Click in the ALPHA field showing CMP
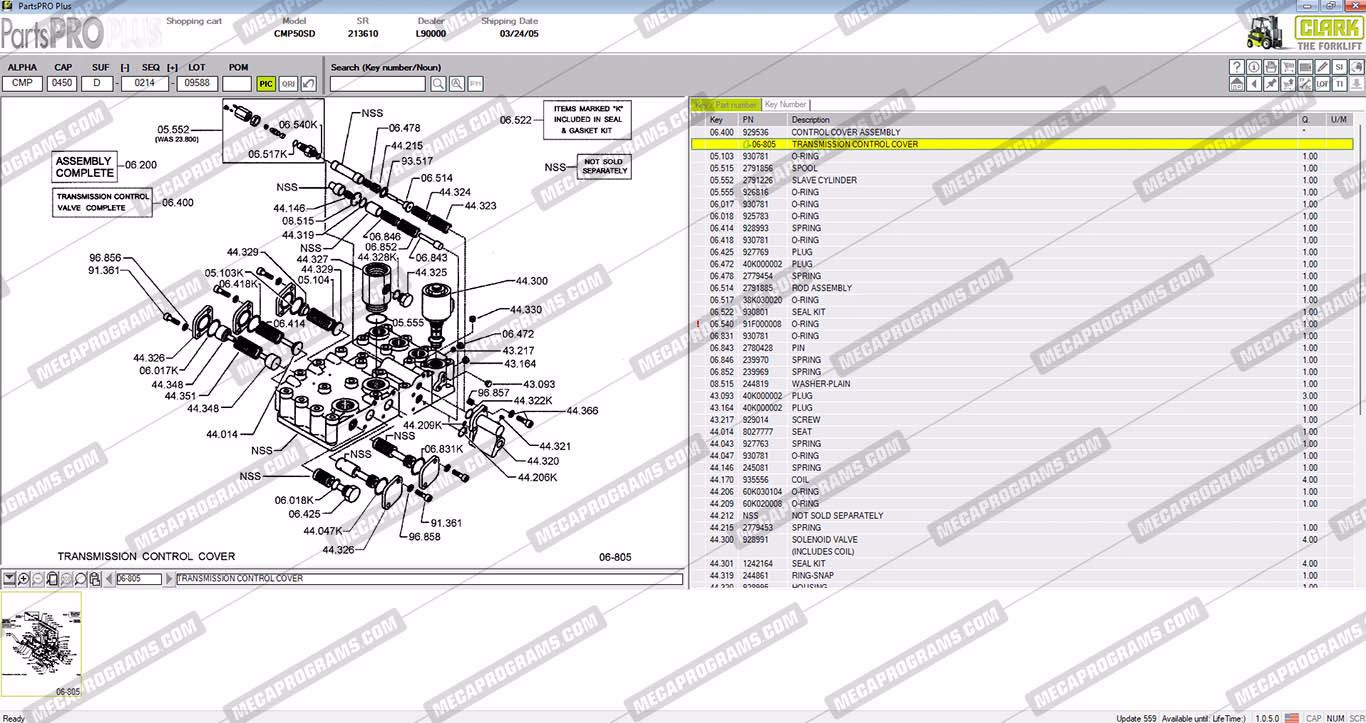The width and height of the screenshot is (1366, 723). tap(22, 84)
